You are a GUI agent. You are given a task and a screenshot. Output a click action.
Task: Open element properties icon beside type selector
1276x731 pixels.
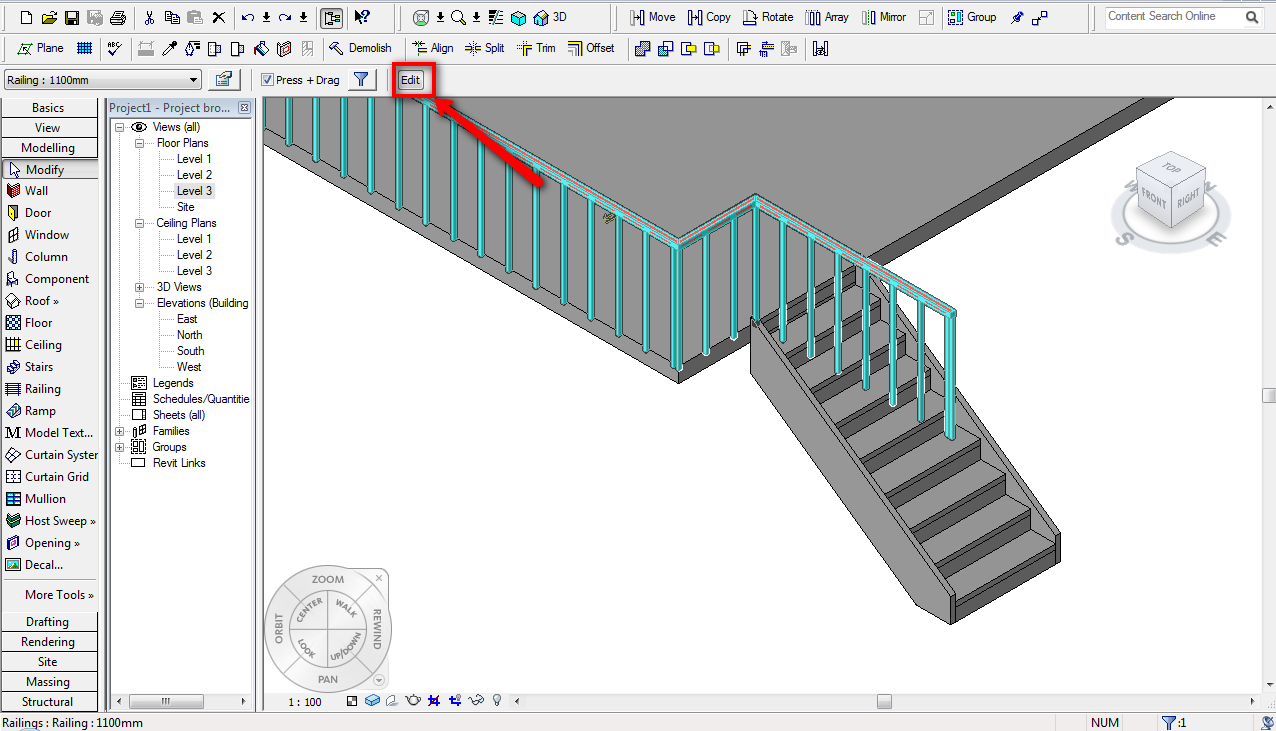tap(224, 80)
